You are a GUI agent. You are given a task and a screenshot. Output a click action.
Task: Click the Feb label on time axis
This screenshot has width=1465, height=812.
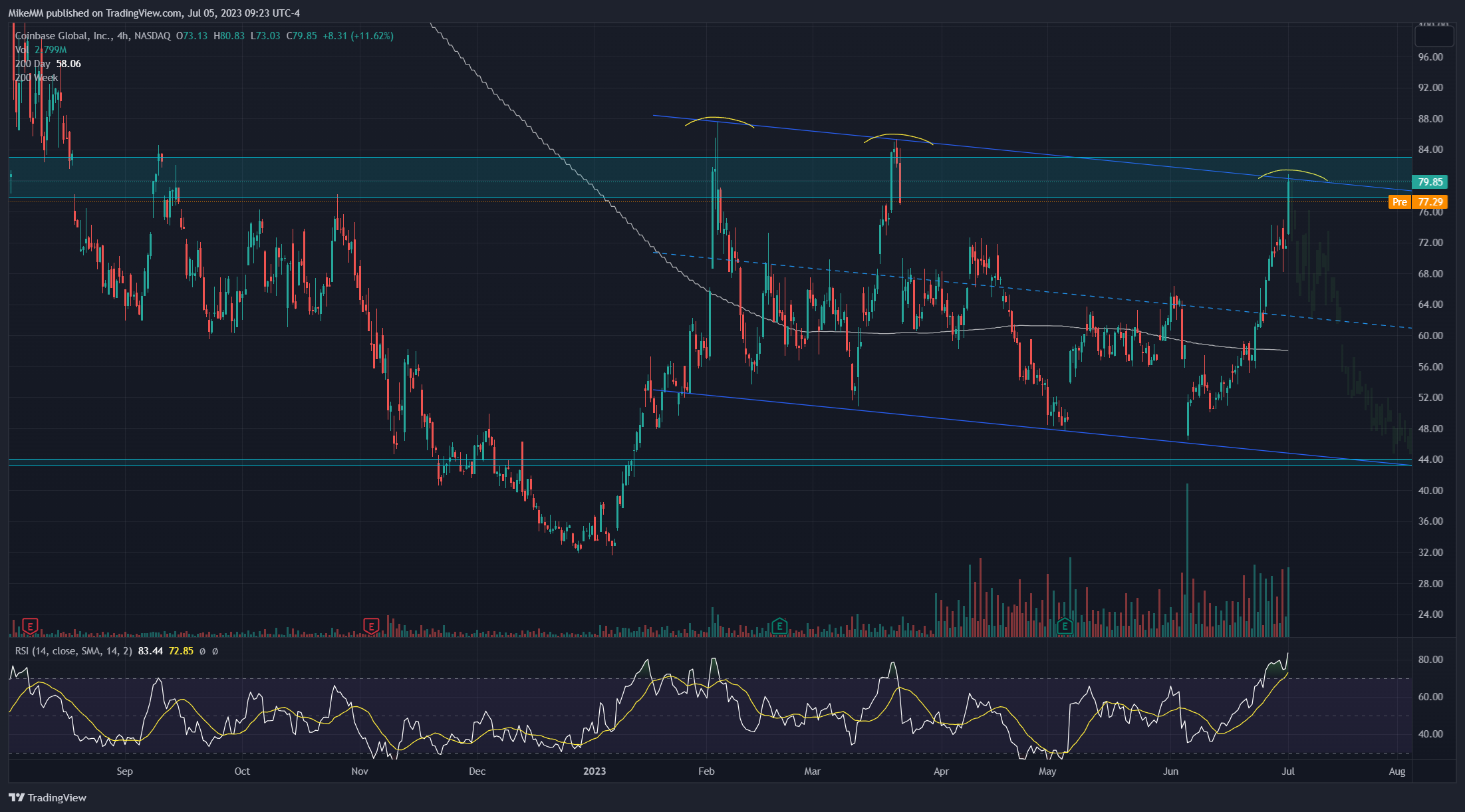(706, 771)
